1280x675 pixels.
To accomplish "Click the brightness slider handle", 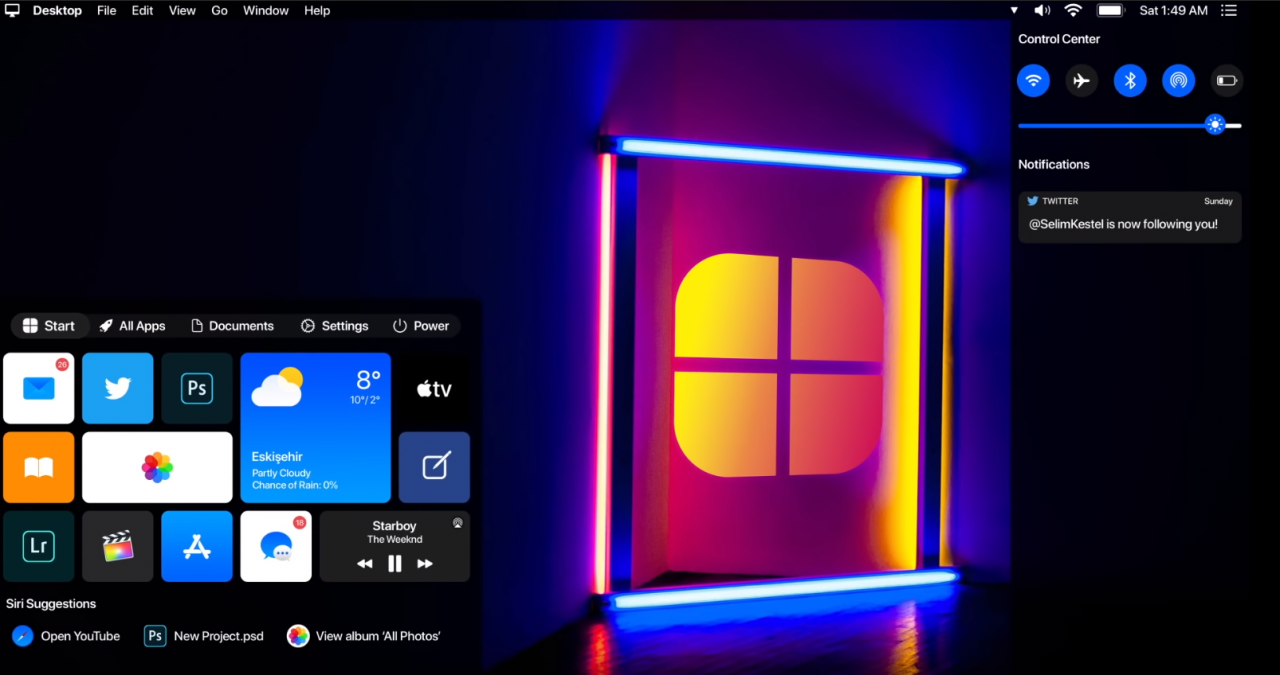I will (x=1215, y=125).
